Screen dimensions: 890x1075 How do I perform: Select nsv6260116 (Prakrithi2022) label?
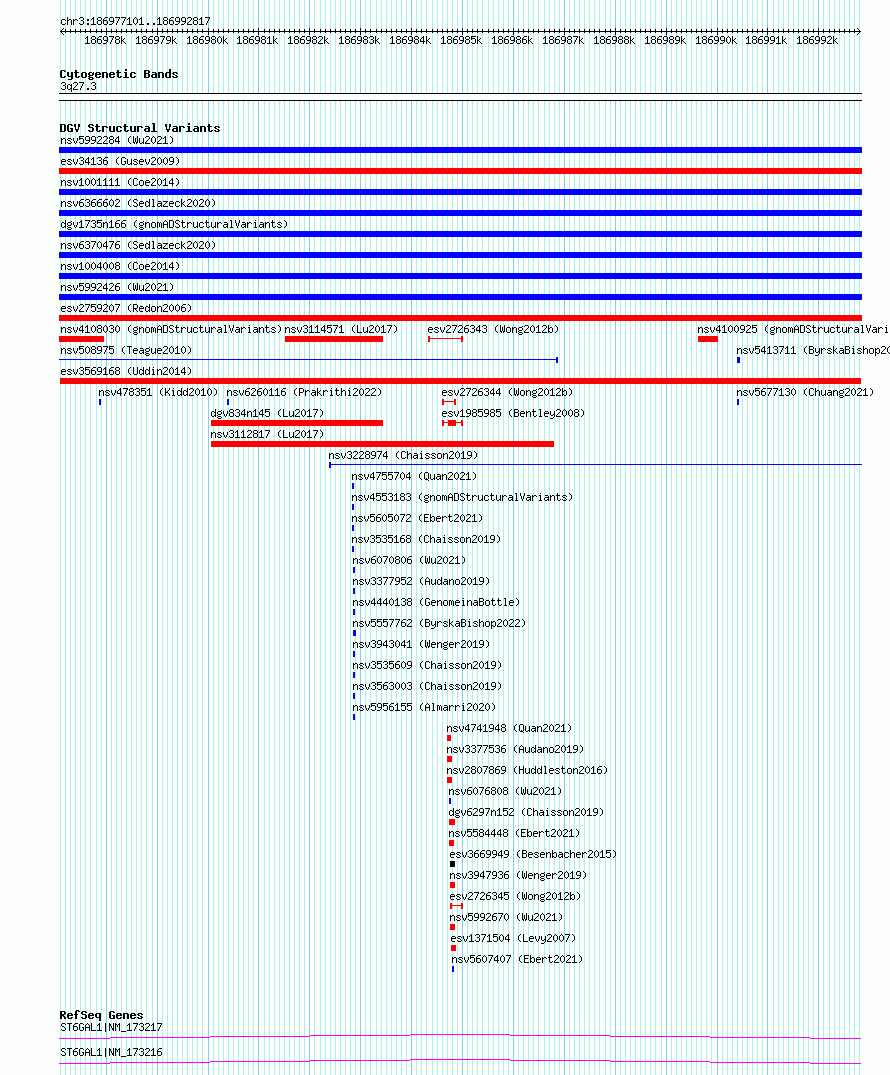[x=304, y=392]
